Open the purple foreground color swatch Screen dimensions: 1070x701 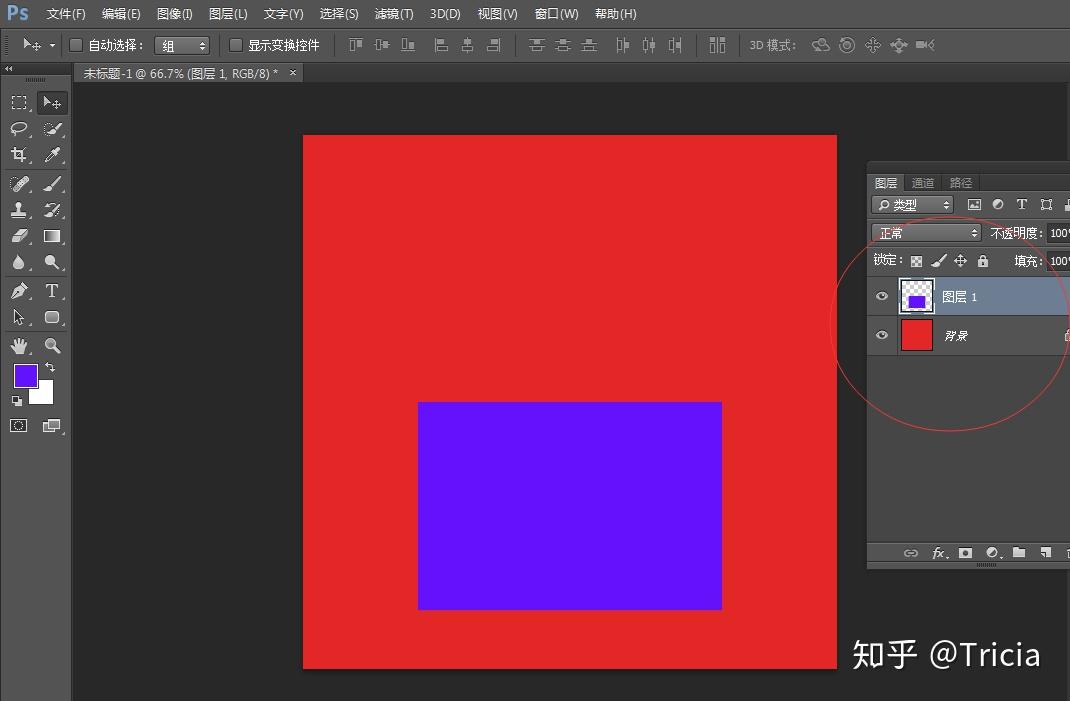point(26,376)
